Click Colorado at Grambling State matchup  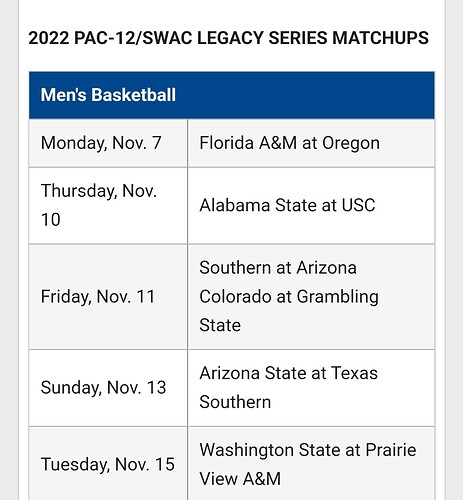click(289, 311)
